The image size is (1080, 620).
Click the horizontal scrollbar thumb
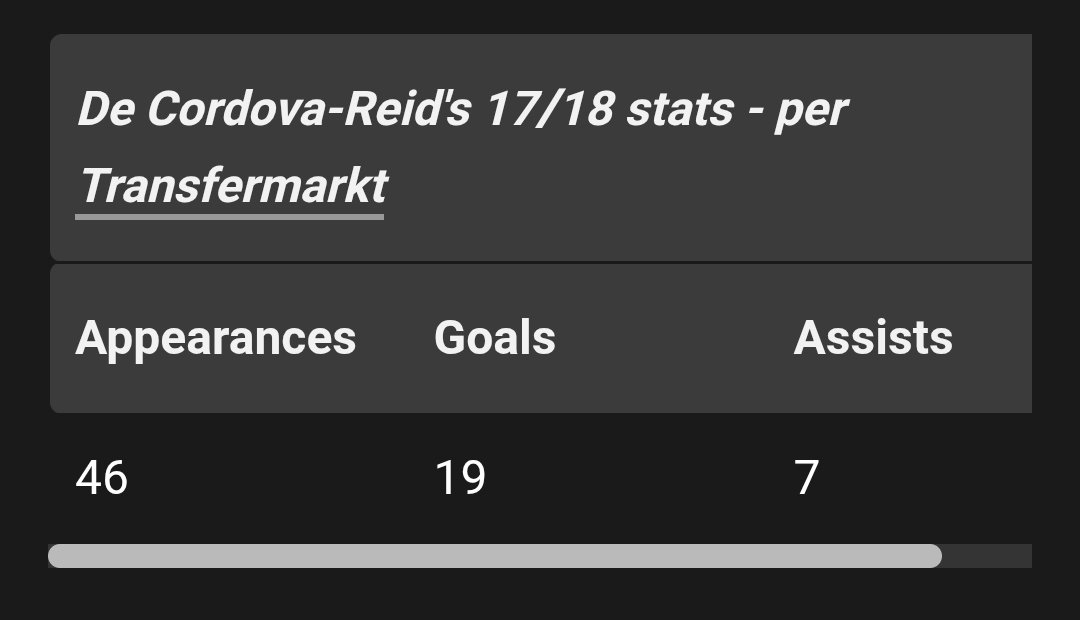click(494, 556)
